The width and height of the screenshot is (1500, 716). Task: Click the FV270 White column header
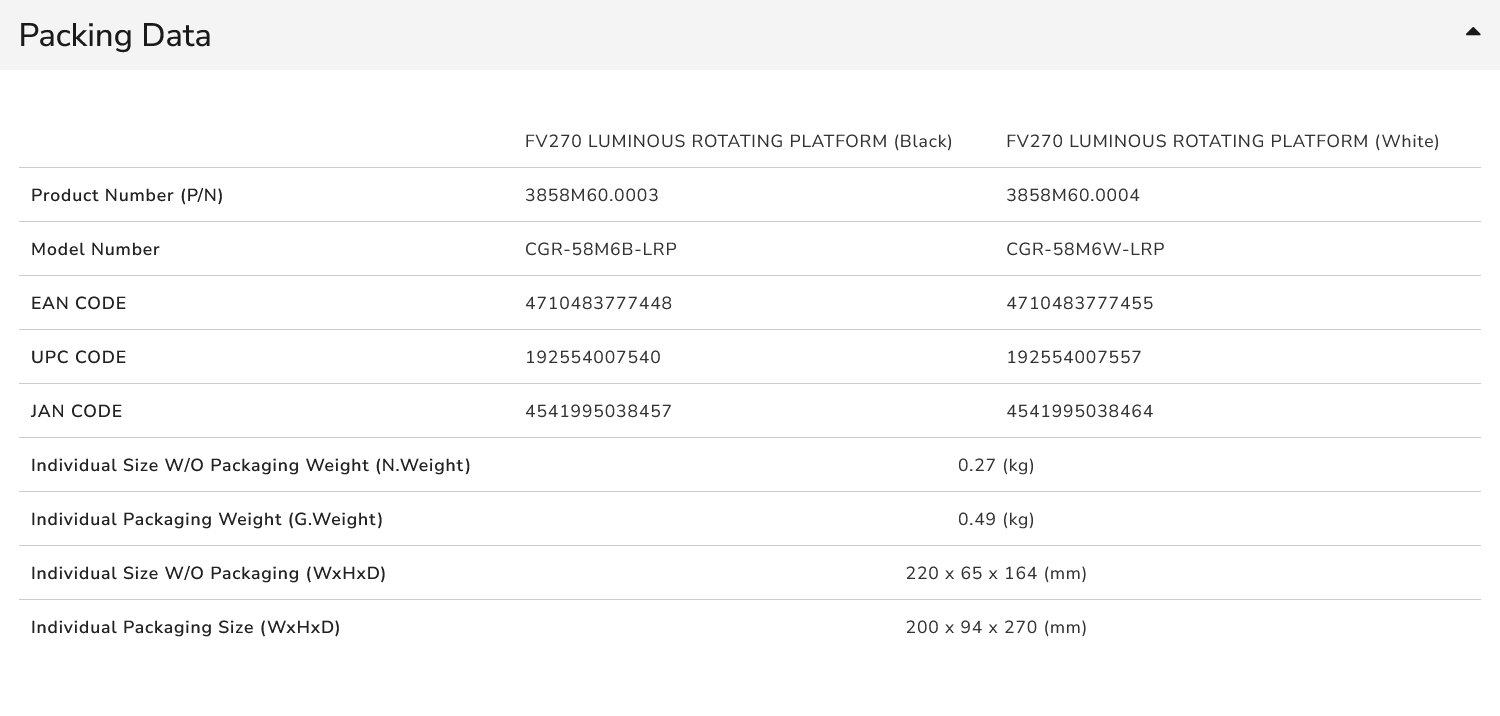(1222, 141)
